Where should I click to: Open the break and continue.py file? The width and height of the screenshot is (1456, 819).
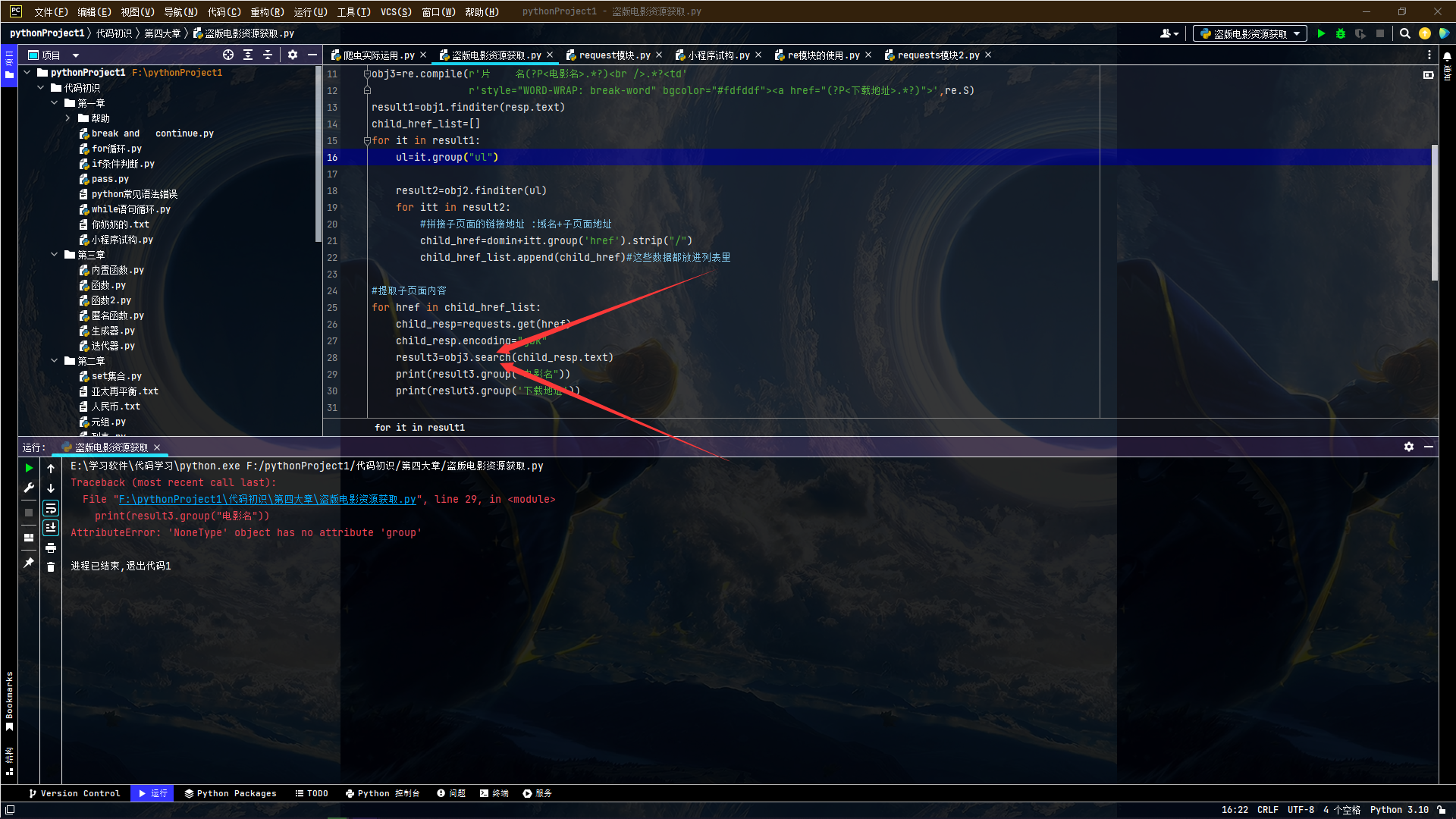click(x=152, y=133)
